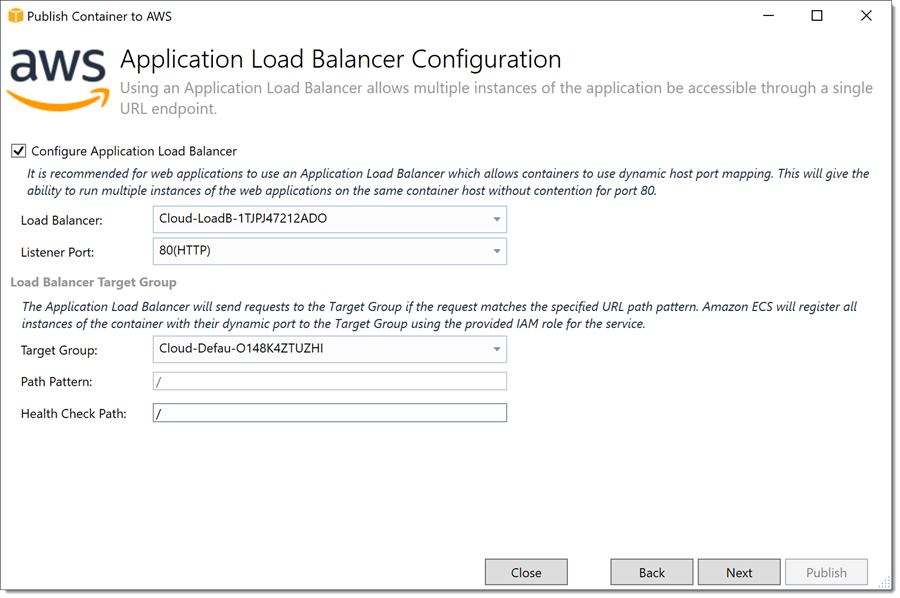Open the Listener Port dropdown
The image size is (900, 598).
point(329,251)
